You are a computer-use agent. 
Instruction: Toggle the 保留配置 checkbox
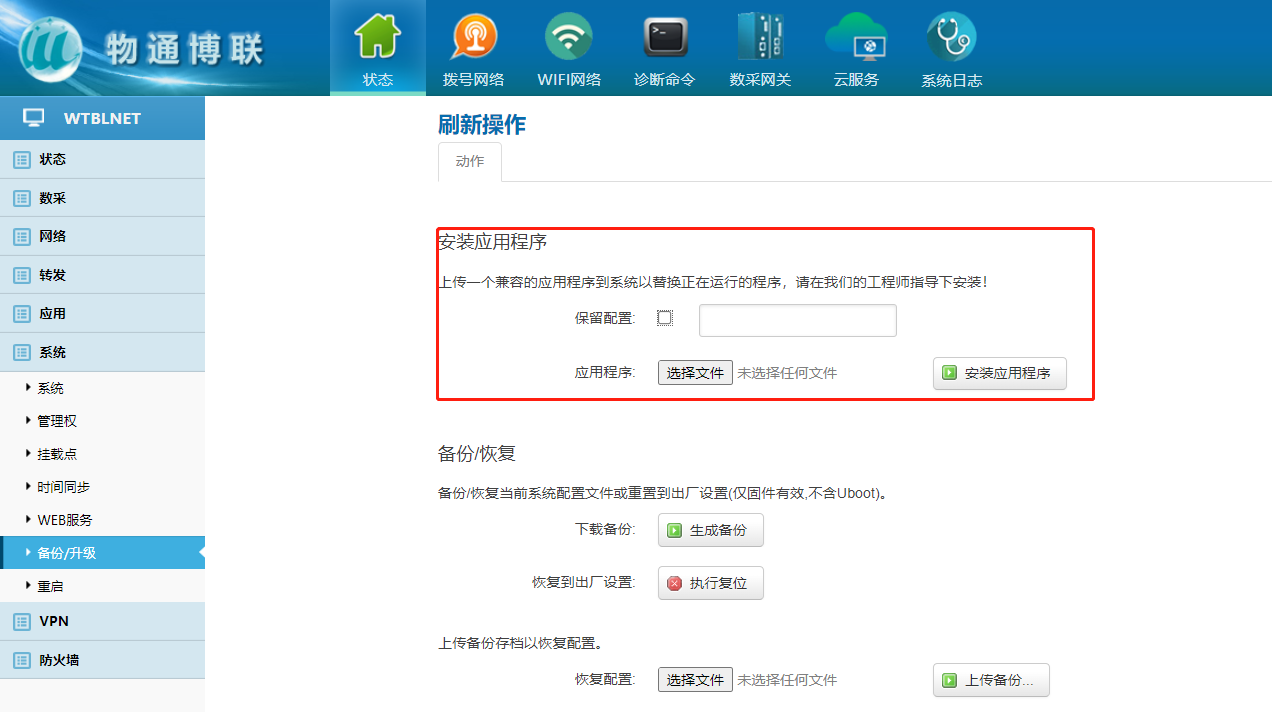(665, 318)
